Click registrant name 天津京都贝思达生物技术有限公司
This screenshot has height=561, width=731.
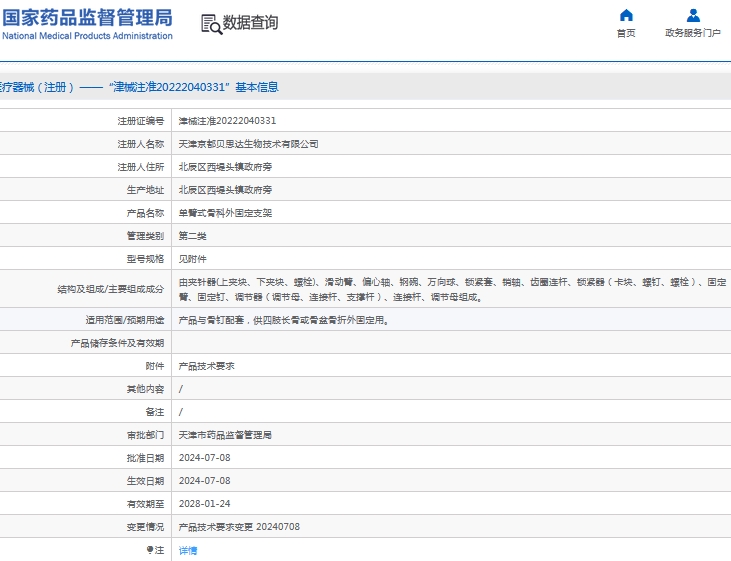pos(248,144)
